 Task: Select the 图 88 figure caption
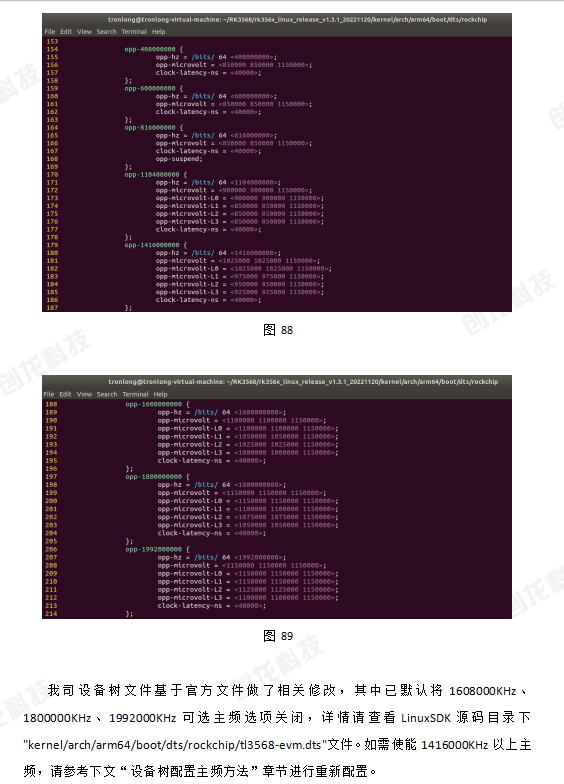278,330
